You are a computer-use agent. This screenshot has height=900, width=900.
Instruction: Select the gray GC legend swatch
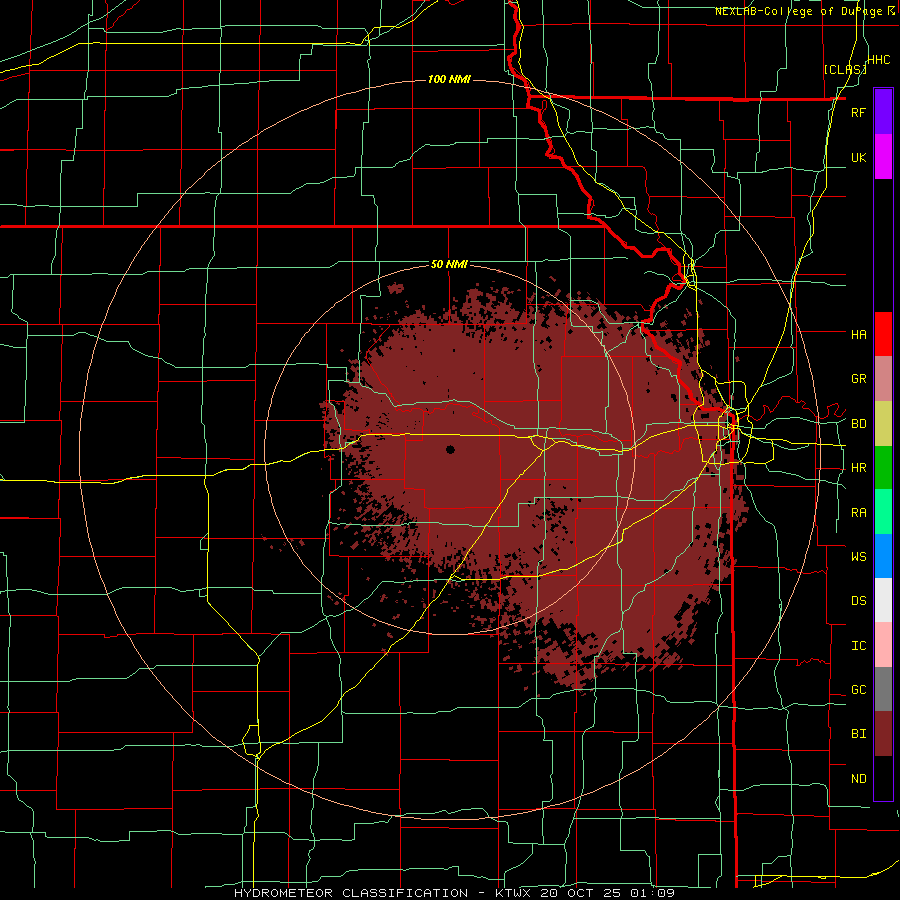coord(883,689)
